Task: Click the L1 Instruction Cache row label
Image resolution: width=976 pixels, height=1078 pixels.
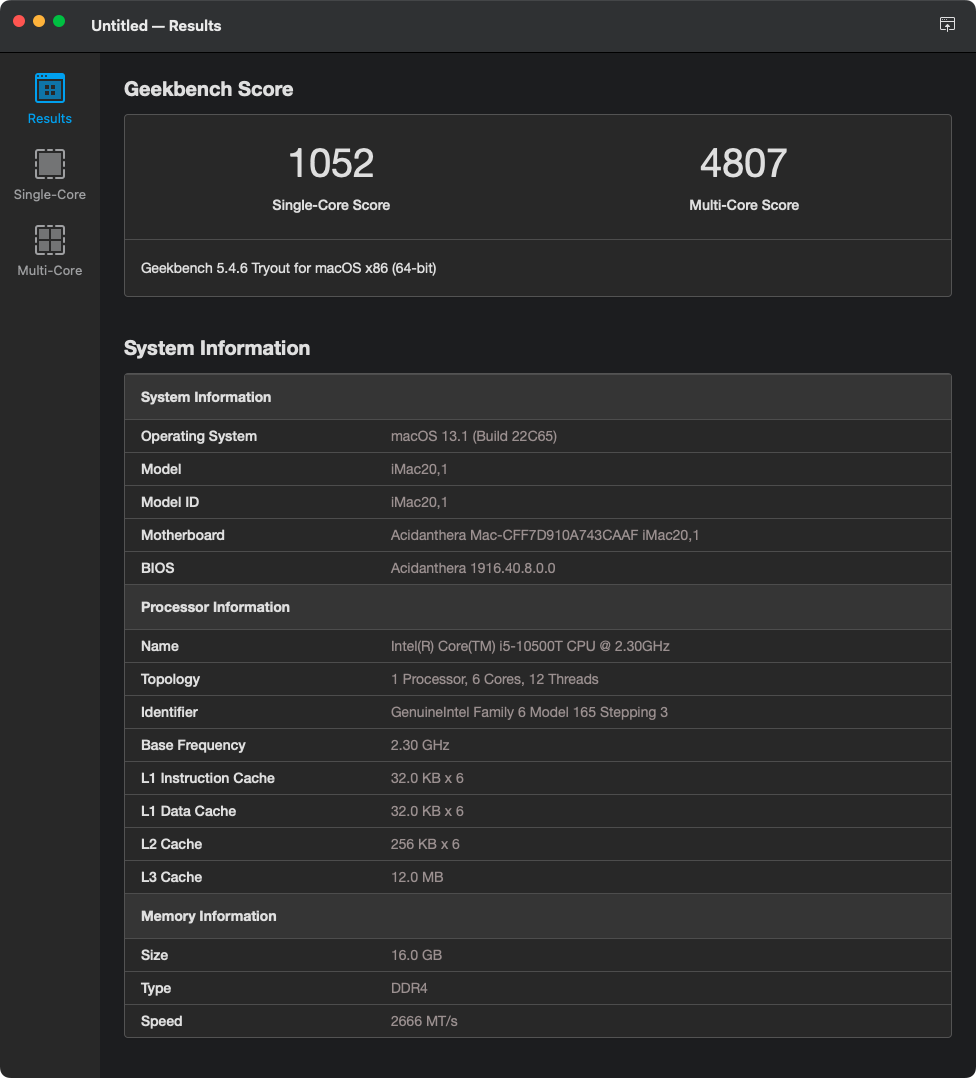Action: click(x=208, y=778)
